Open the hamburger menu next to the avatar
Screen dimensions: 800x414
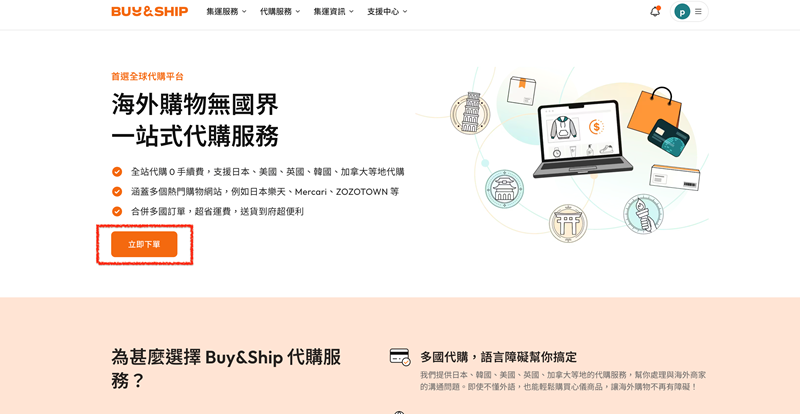click(698, 11)
